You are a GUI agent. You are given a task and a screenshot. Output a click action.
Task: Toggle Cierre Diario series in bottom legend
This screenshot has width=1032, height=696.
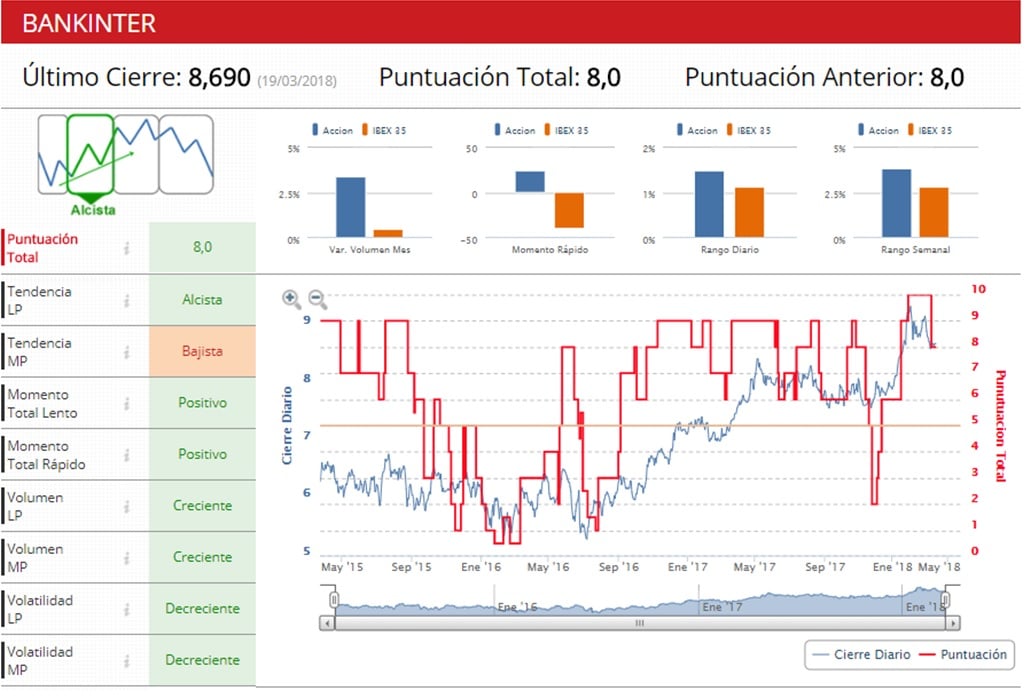pyautogui.click(x=862, y=655)
